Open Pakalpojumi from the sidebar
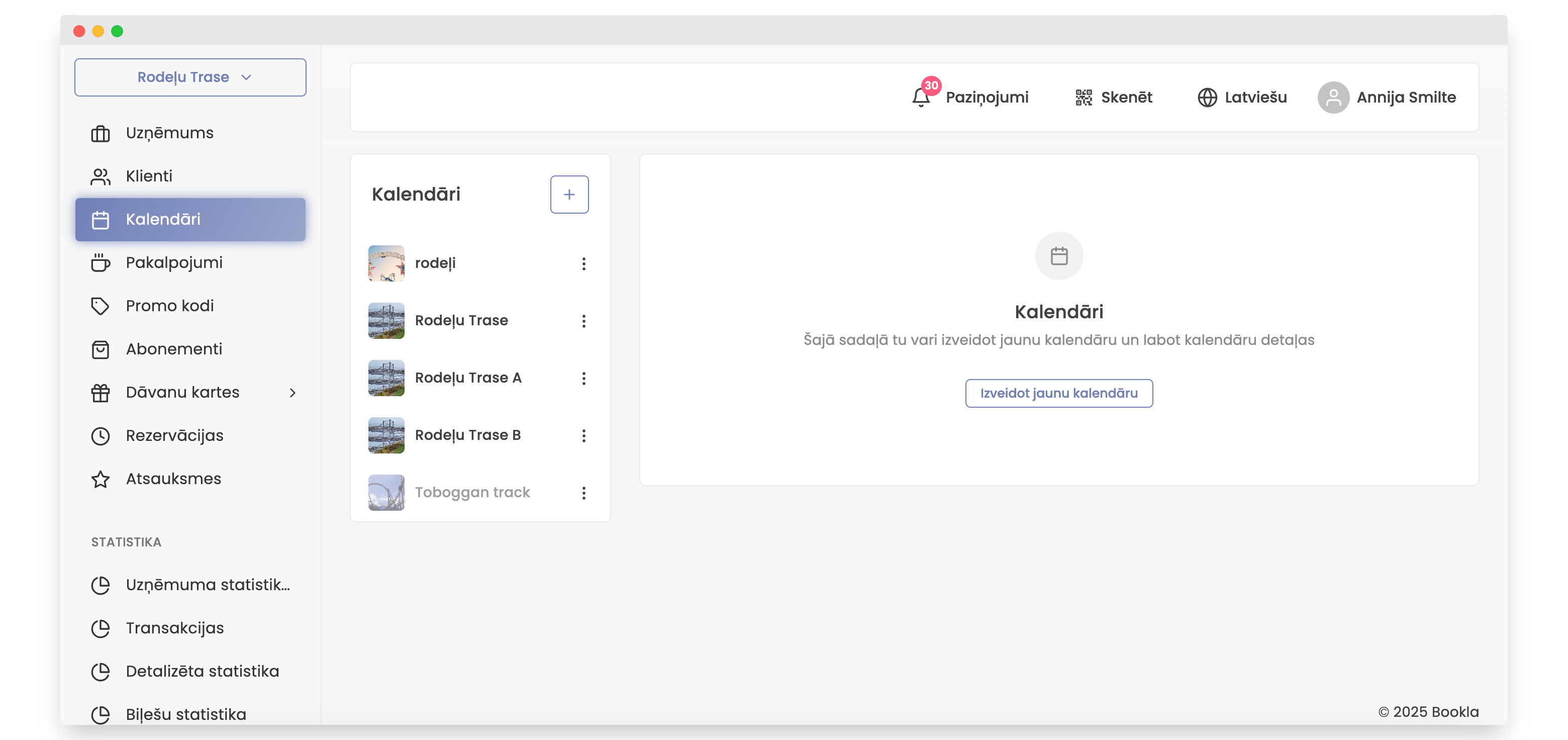The height and width of the screenshot is (740, 1568). pyautogui.click(x=174, y=262)
